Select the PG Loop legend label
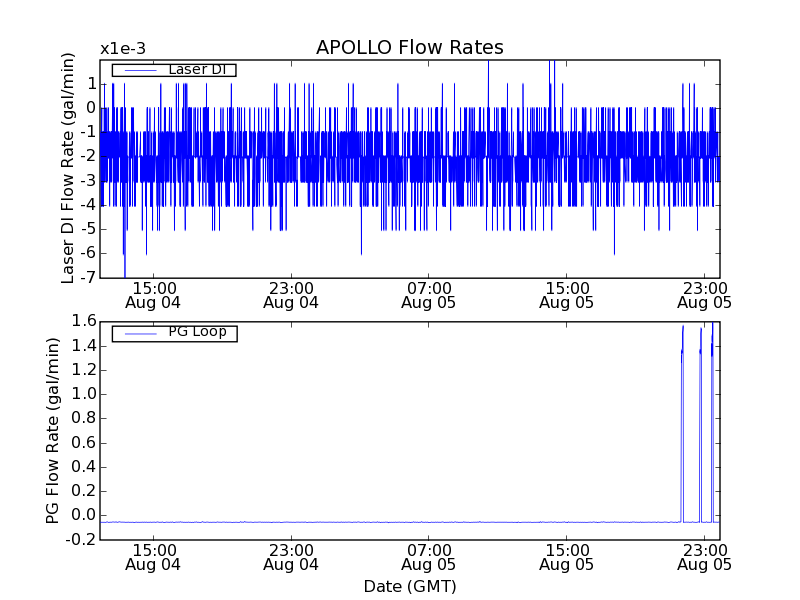This screenshot has height=600, width=800. 197,332
